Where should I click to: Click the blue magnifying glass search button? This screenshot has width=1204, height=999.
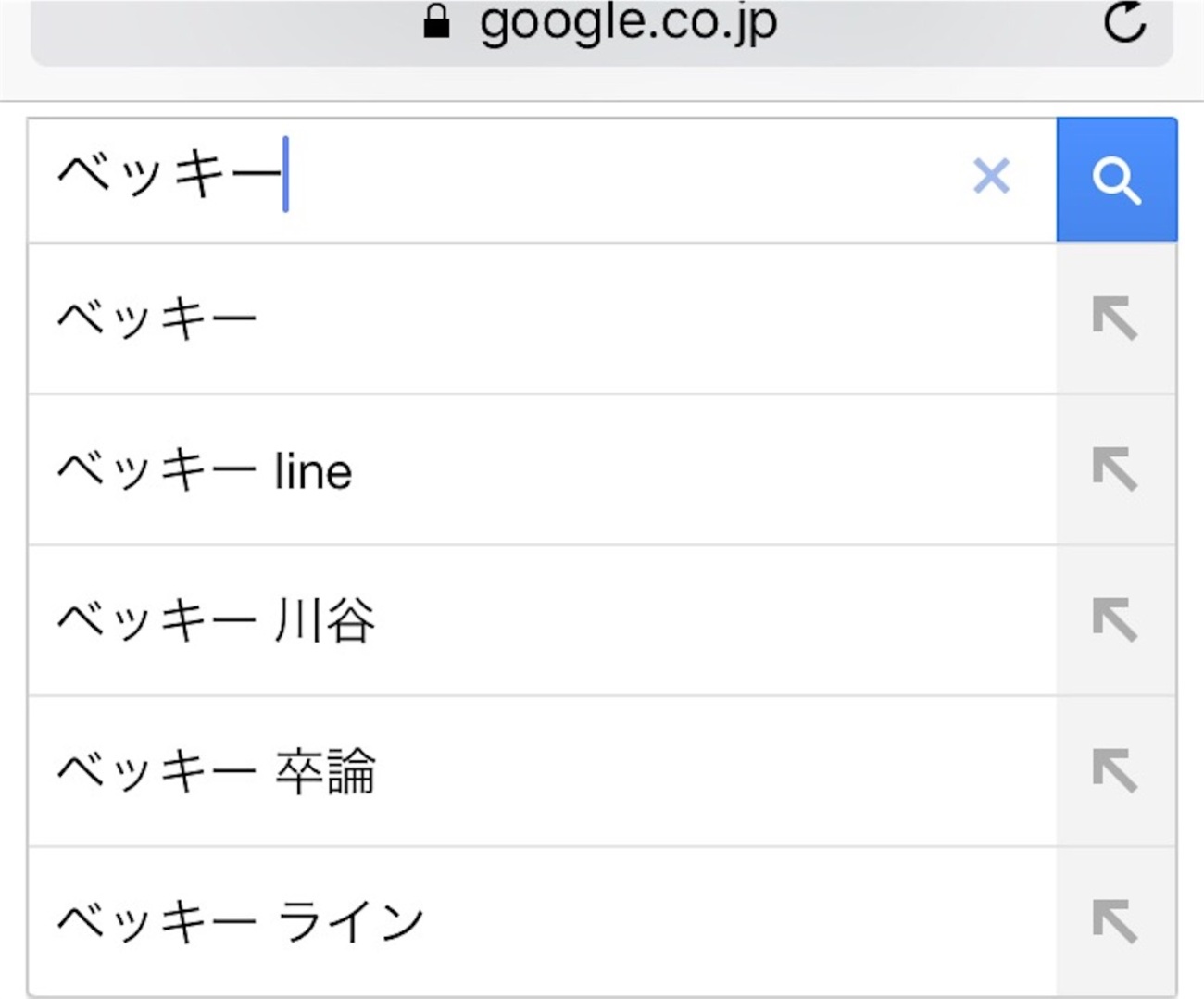coord(1116,180)
